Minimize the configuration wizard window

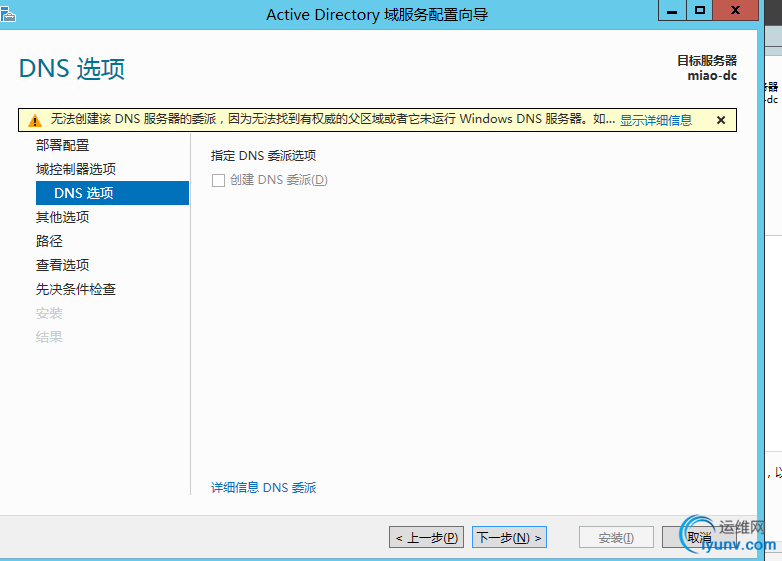point(672,10)
